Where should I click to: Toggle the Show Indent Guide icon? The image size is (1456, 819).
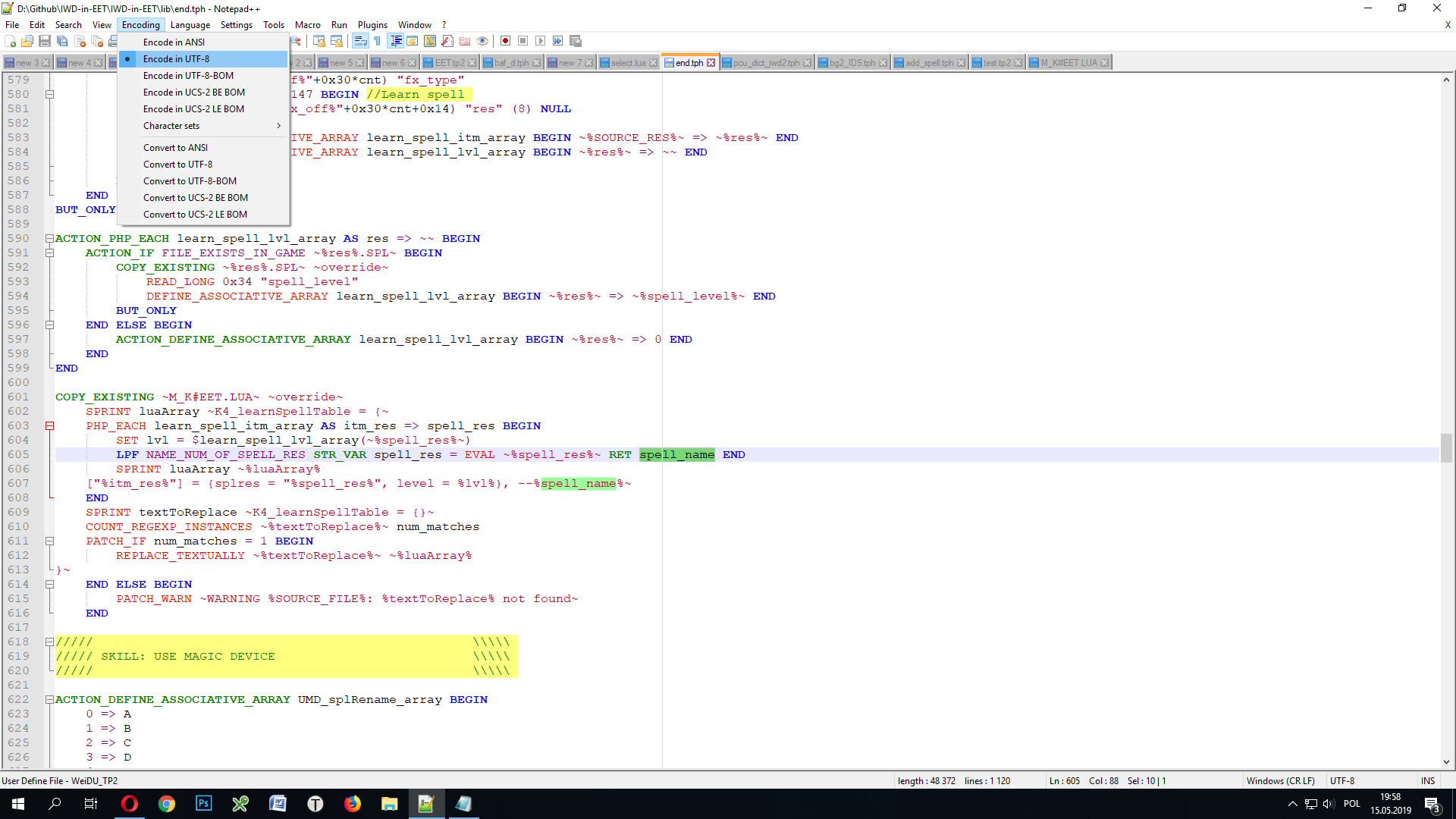click(395, 41)
